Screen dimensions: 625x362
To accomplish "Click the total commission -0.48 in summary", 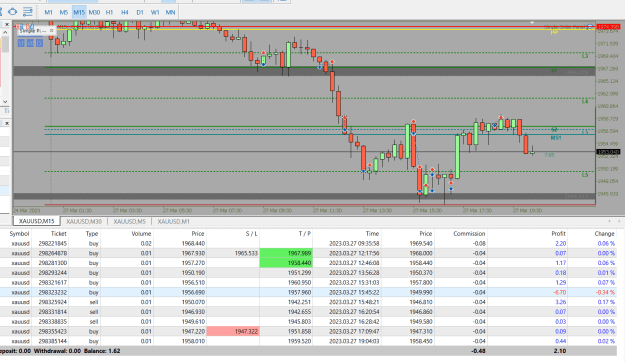I will (478, 351).
